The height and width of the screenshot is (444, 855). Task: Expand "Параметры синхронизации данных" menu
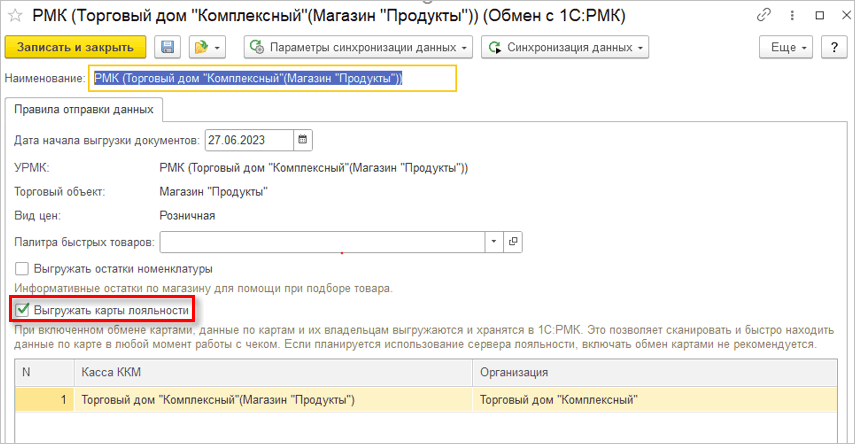coord(358,47)
